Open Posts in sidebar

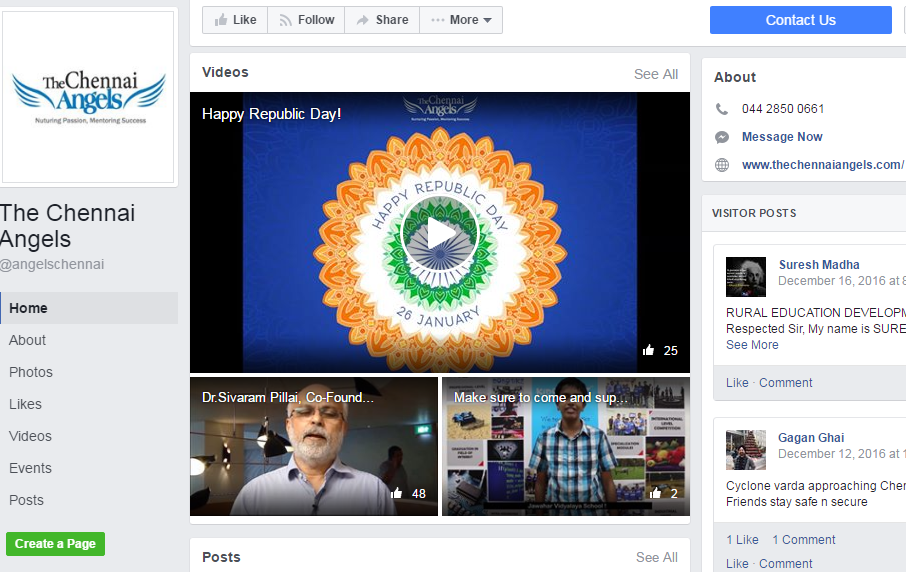coord(26,500)
